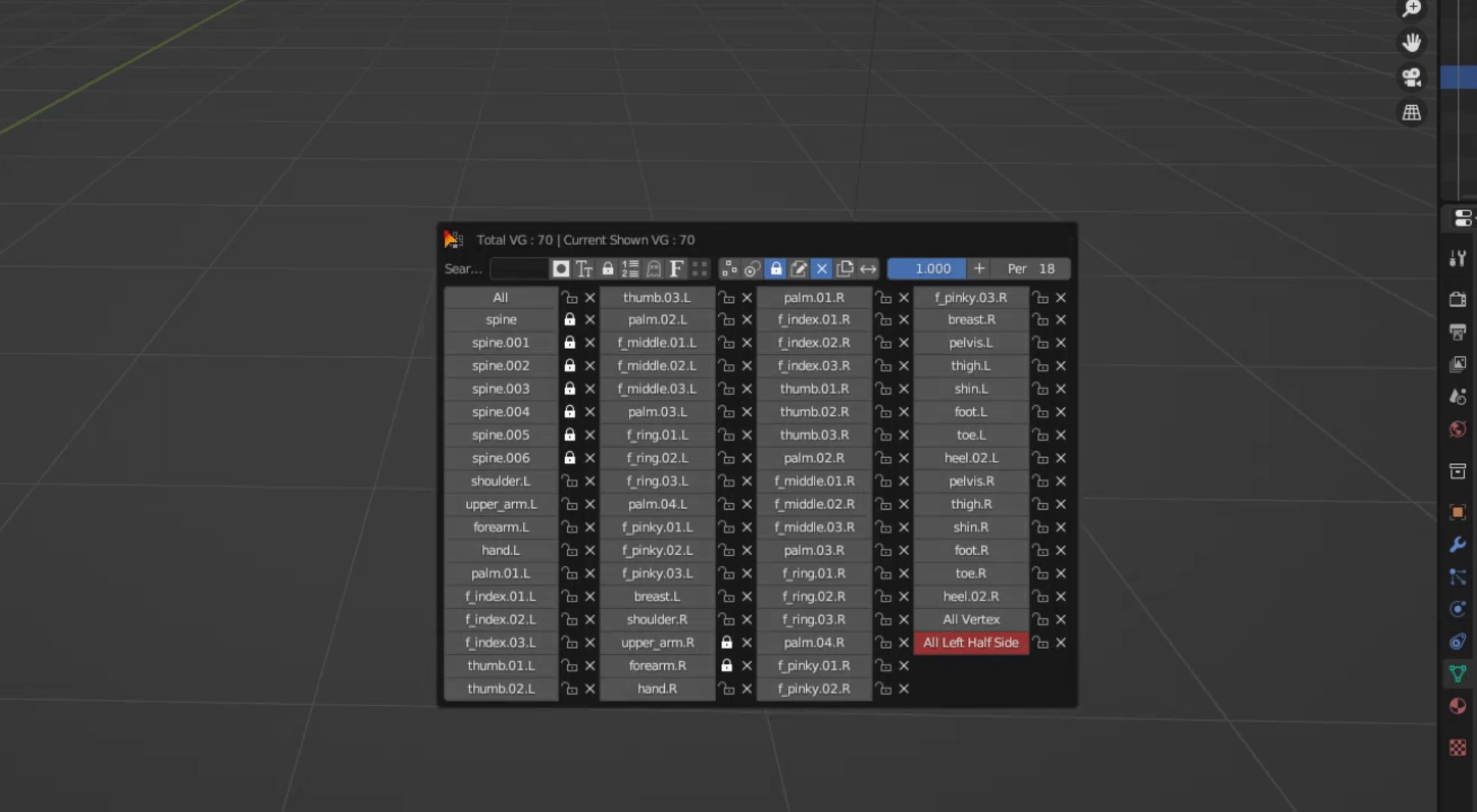Remove the breast.L vertex group
Viewport: 1477px width, 812px height.
pyautogui.click(x=747, y=596)
